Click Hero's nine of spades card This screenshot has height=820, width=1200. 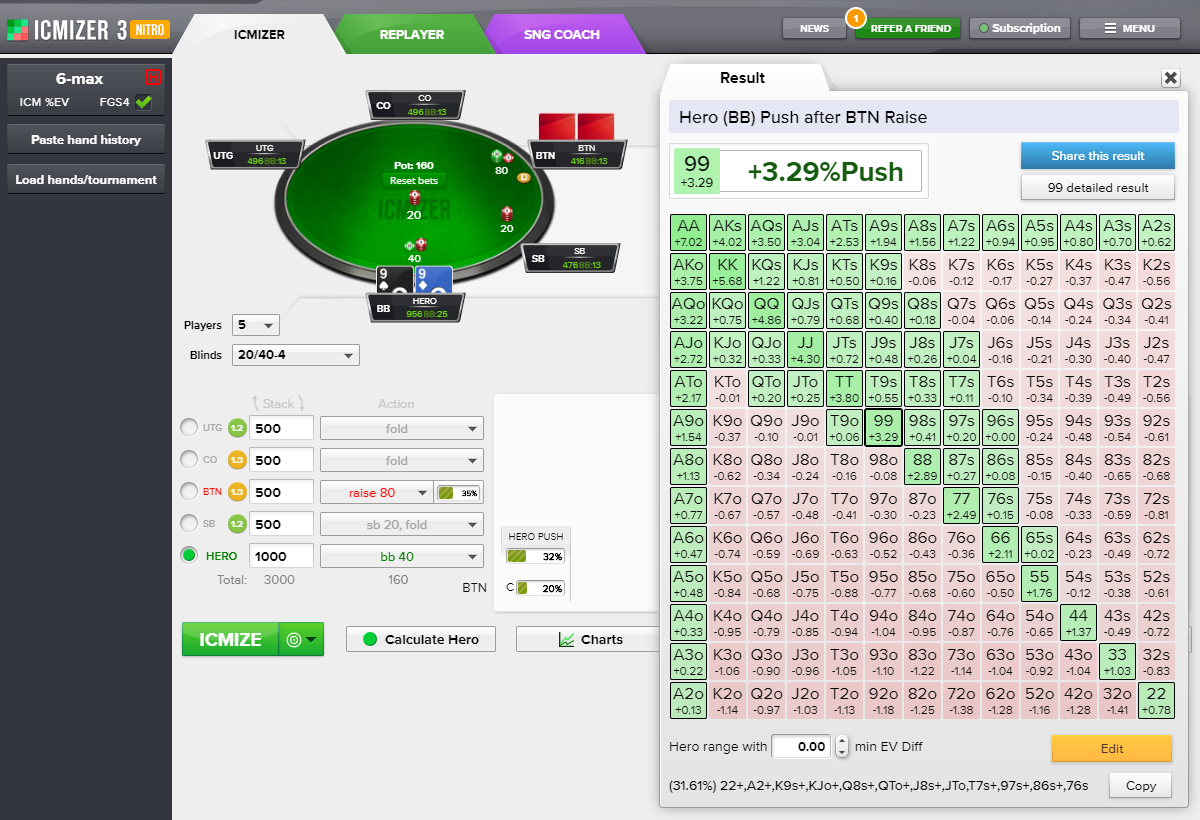click(x=394, y=280)
